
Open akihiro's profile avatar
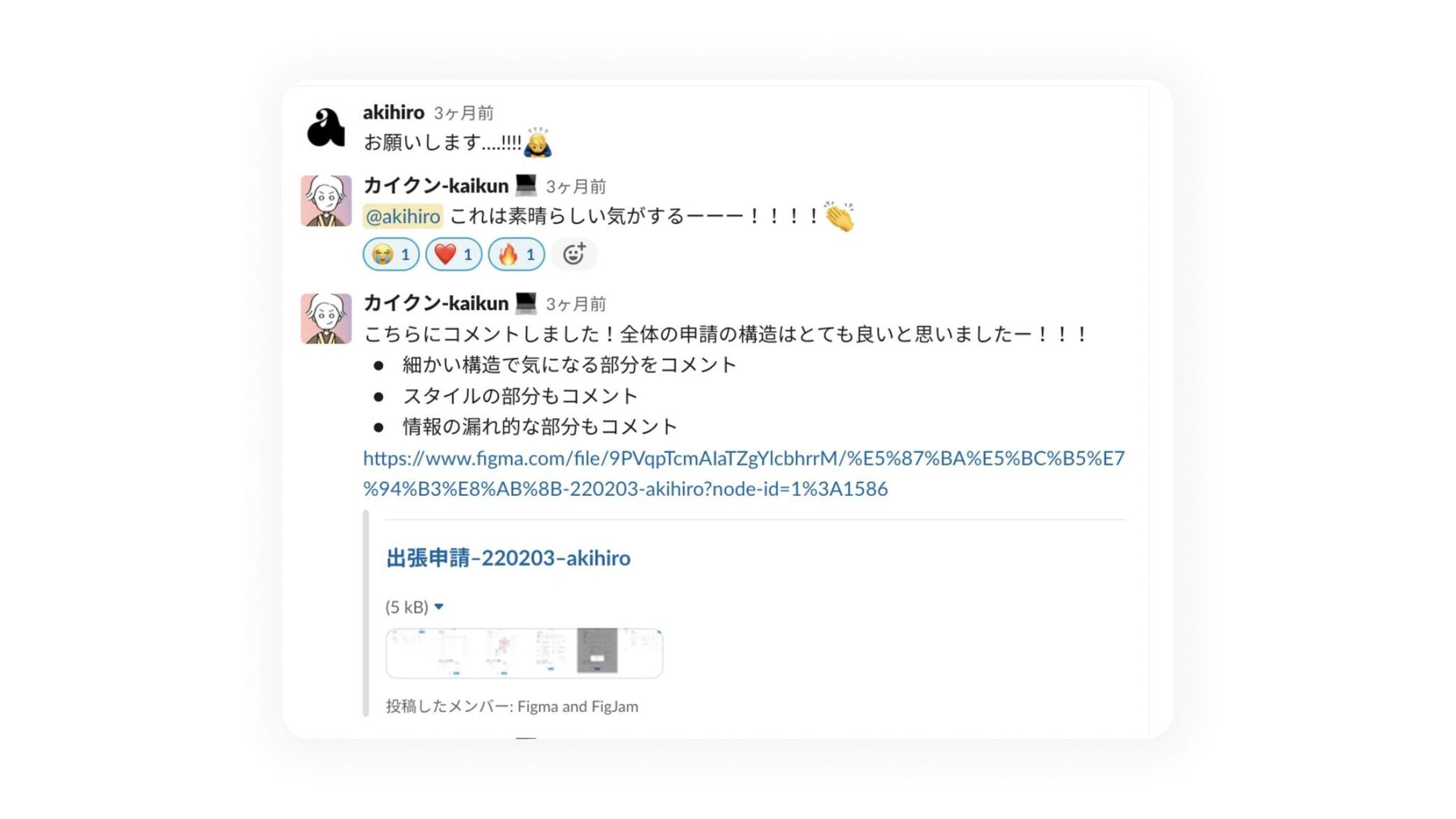tap(326, 127)
